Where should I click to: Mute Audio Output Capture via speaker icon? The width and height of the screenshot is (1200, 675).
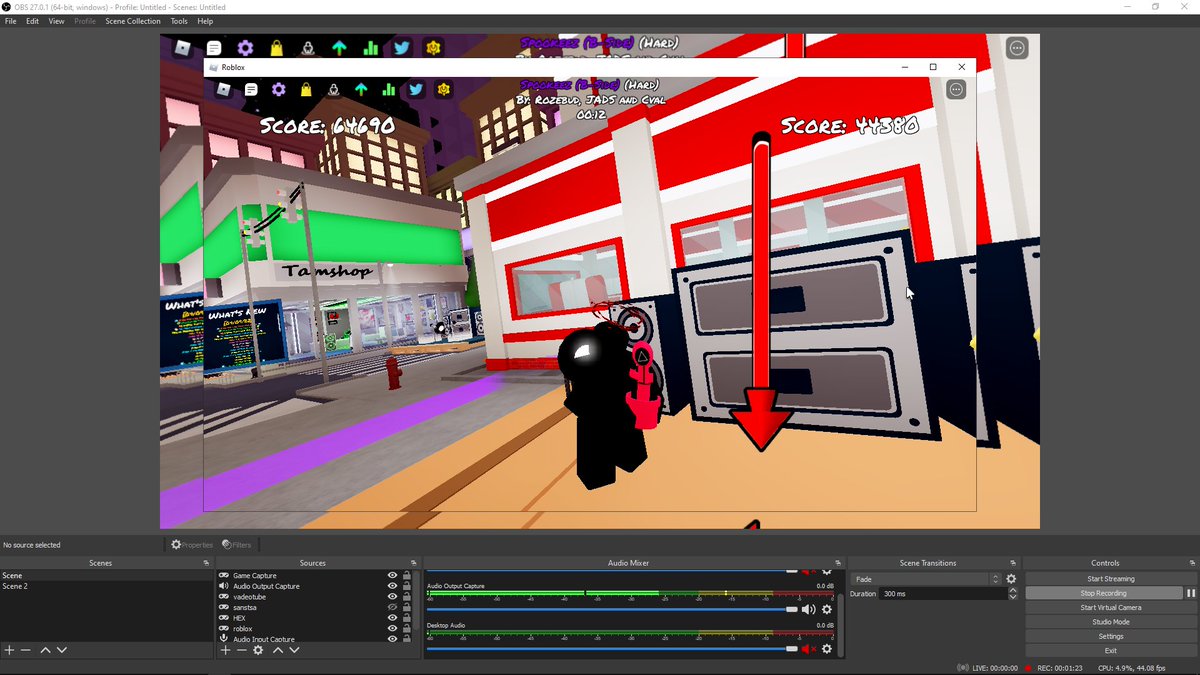coord(808,609)
